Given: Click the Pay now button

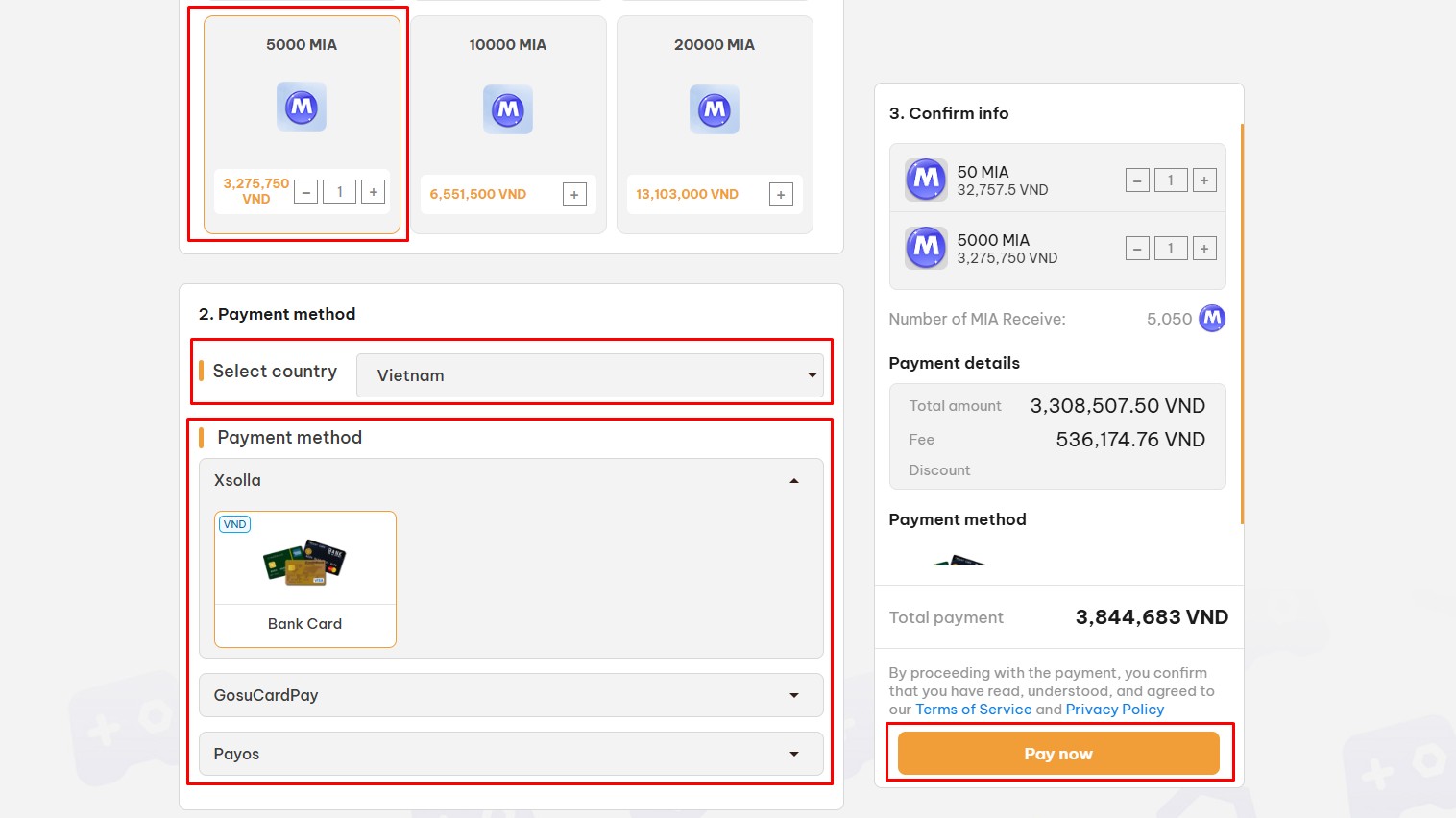Looking at the screenshot, I should 1058,754.
